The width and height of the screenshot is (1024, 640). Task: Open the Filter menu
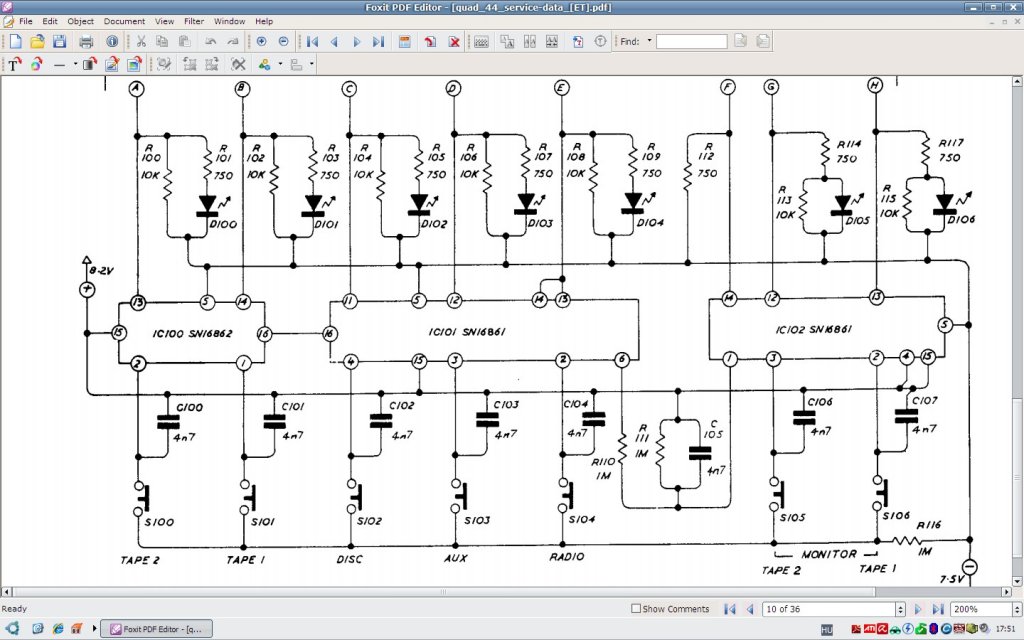(194, 21)
